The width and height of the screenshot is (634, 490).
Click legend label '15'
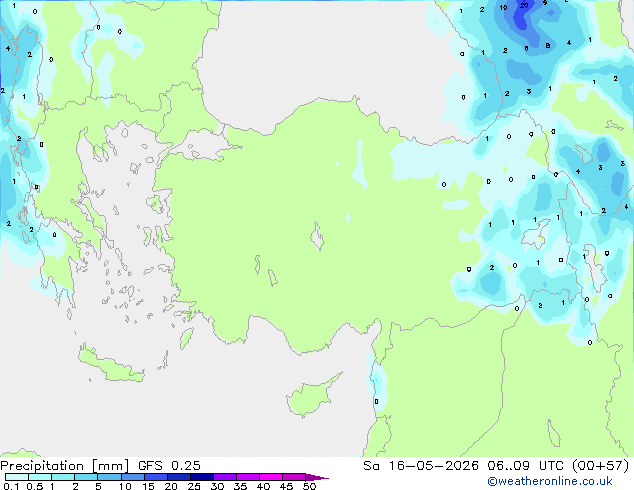(x=148, y=486)
